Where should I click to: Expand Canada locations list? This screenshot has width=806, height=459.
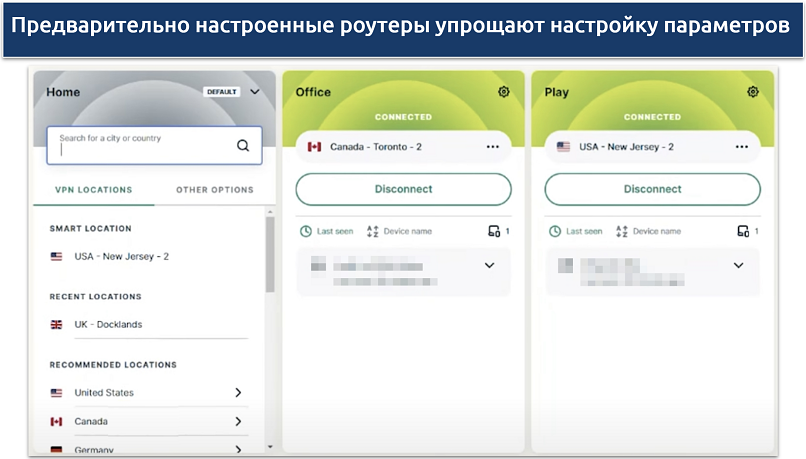(x=238, y=422)
